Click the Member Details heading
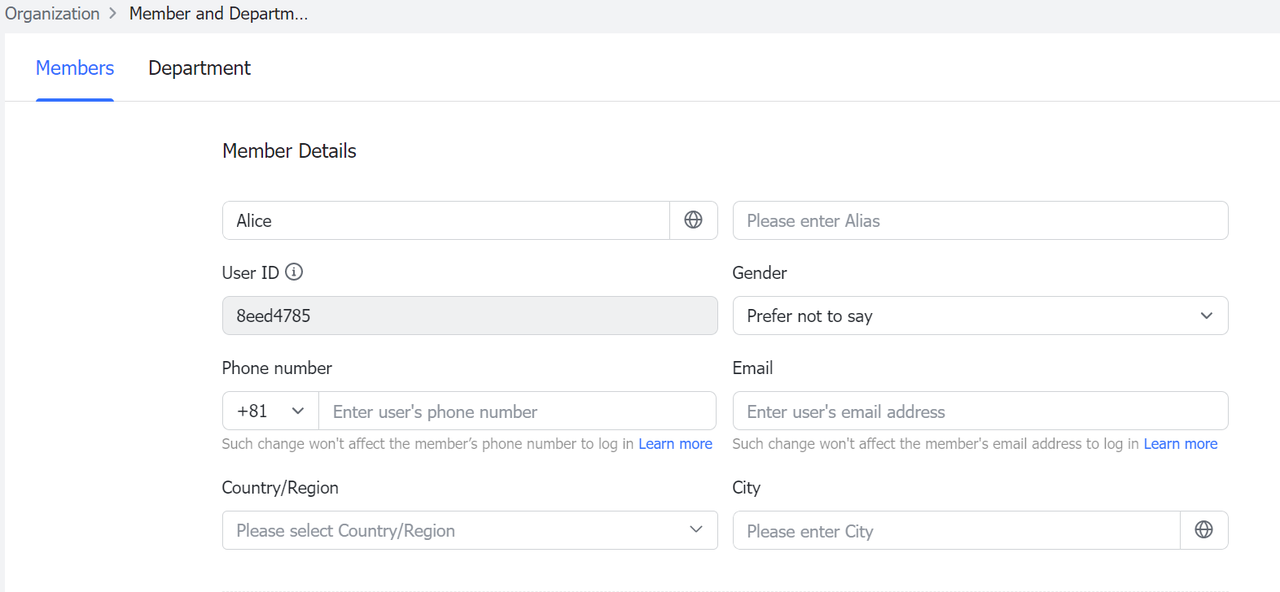This screenshot has width=1280, height=592. pyautogui.click(x=289, y=151)
